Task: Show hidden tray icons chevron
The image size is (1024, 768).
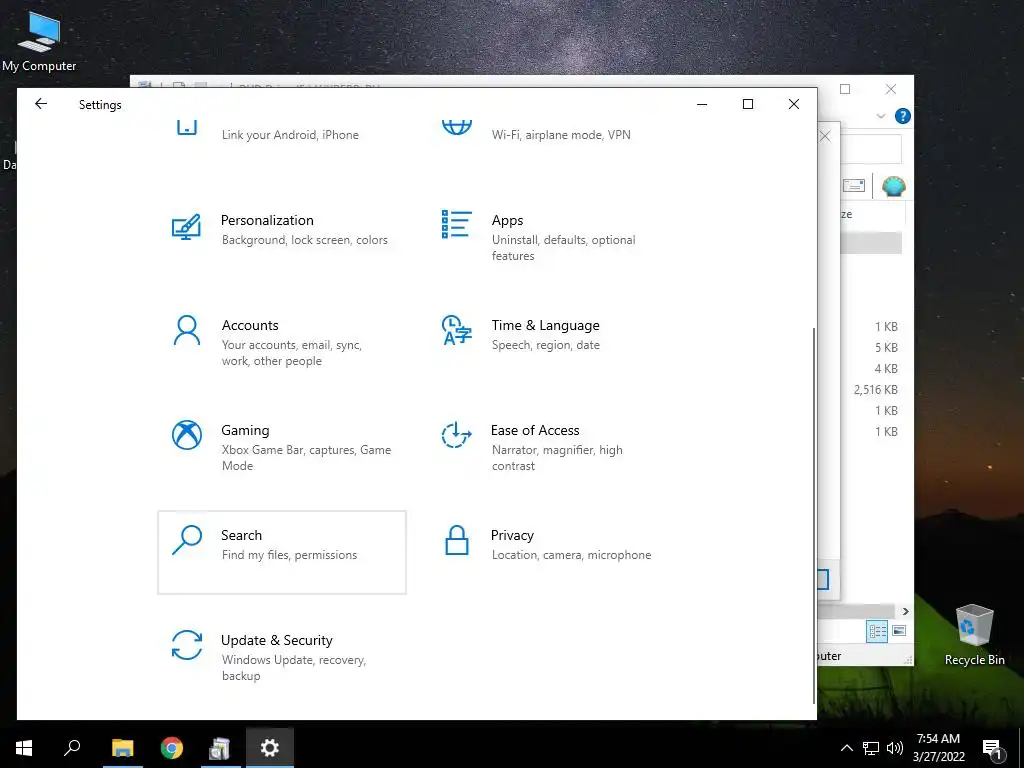Action: pos(846,748)
